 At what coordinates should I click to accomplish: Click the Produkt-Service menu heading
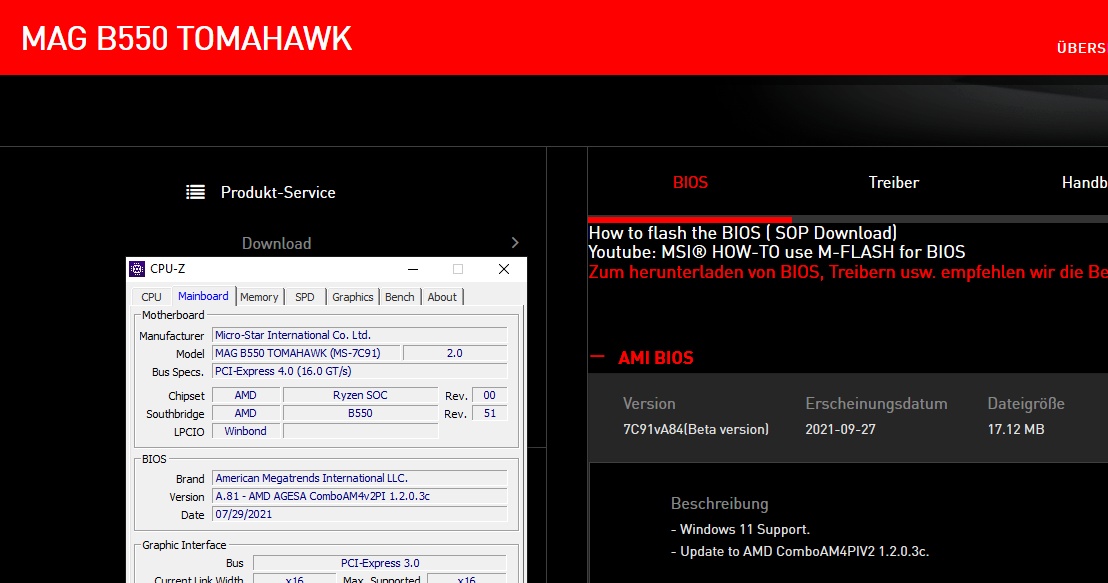(x=278, y=192)
